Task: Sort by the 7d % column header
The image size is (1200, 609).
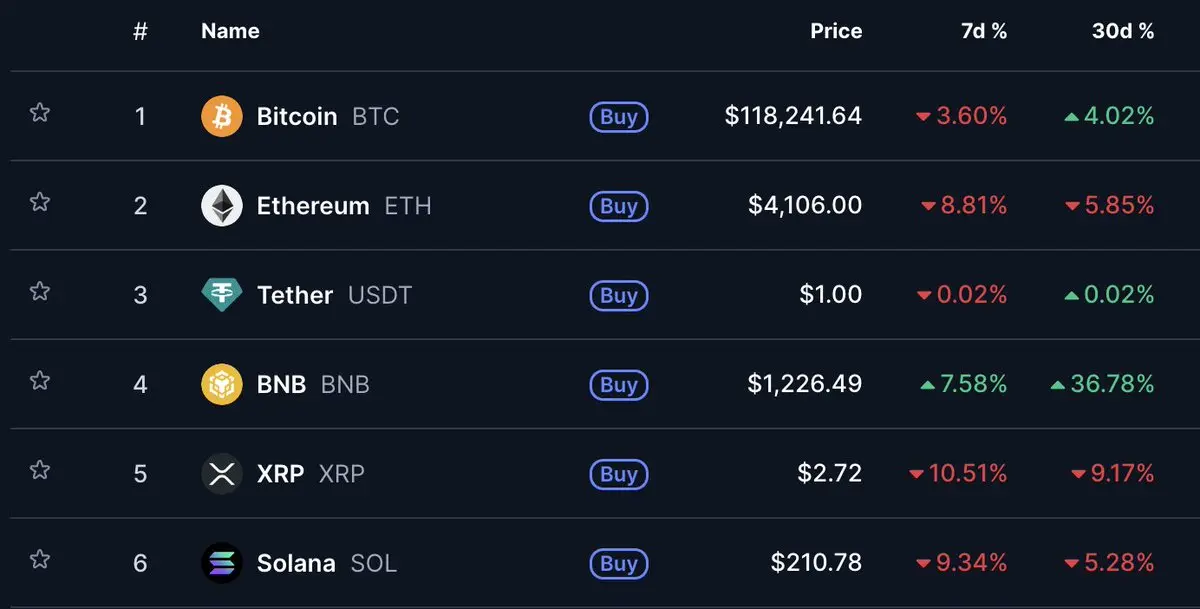Action: click(984, 31)
